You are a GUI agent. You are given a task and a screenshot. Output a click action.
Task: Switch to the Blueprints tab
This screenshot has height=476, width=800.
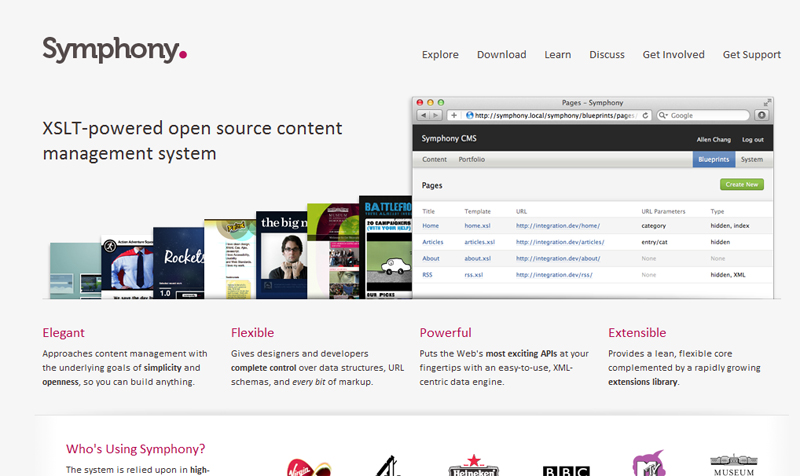[x=713, y=160]
